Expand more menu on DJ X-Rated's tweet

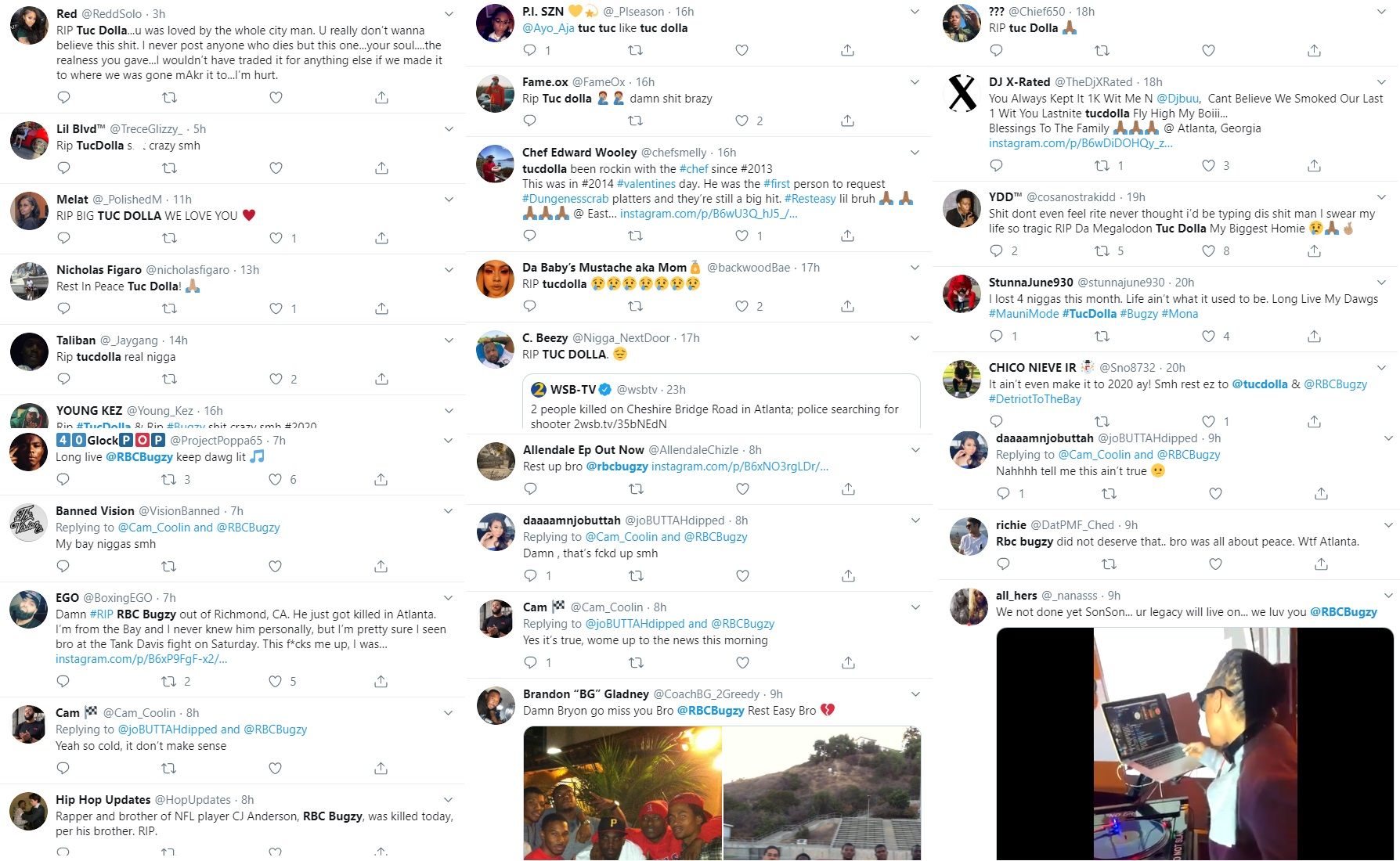pos(1381,82)
